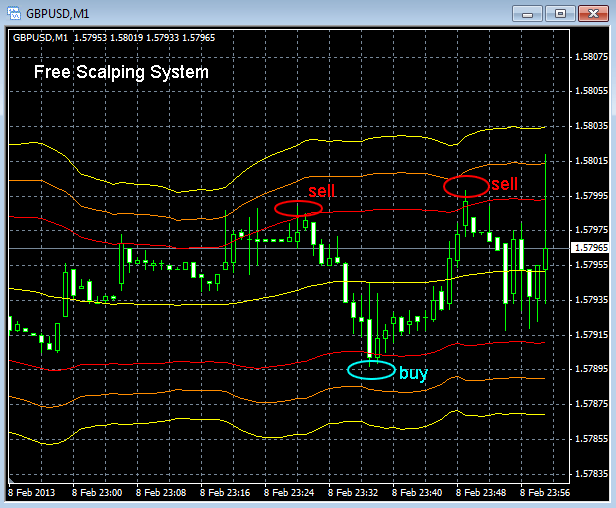Screen dimensions: 616x508
Task: Click the '8 Feb 23:00' time axis label
Action: tap(97, 493)
